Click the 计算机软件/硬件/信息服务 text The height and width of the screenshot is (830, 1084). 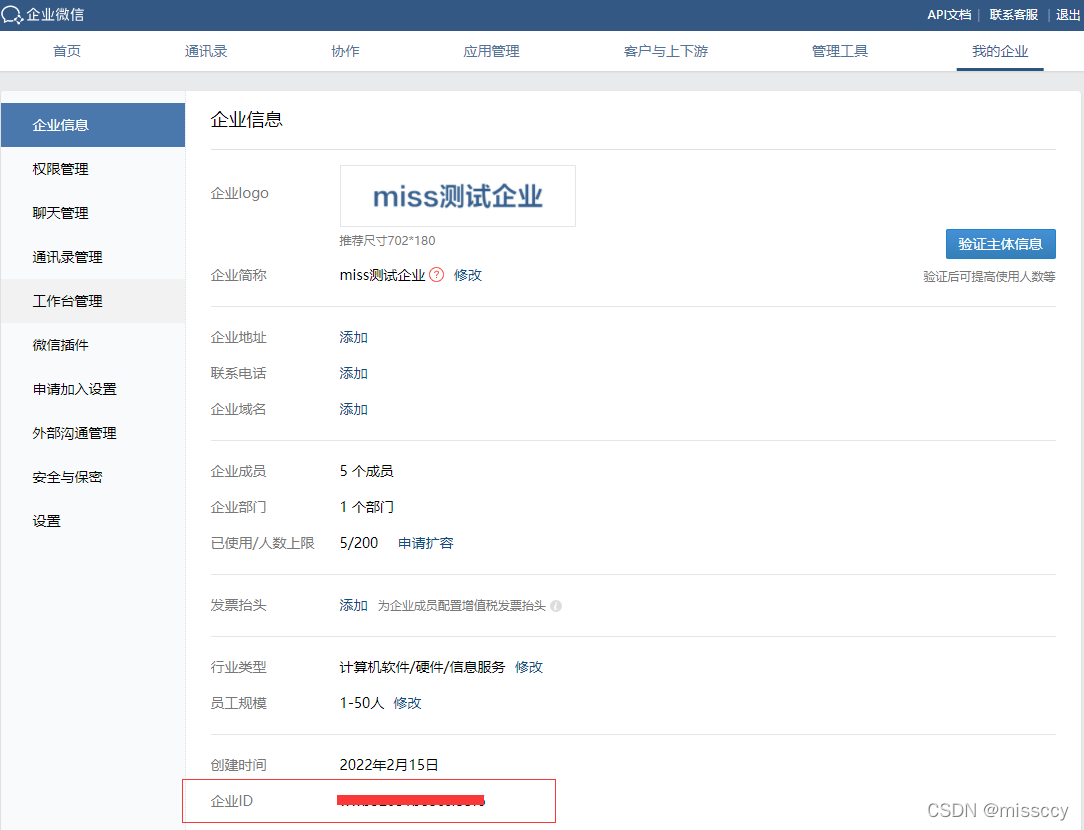click(x=422, y=667)
